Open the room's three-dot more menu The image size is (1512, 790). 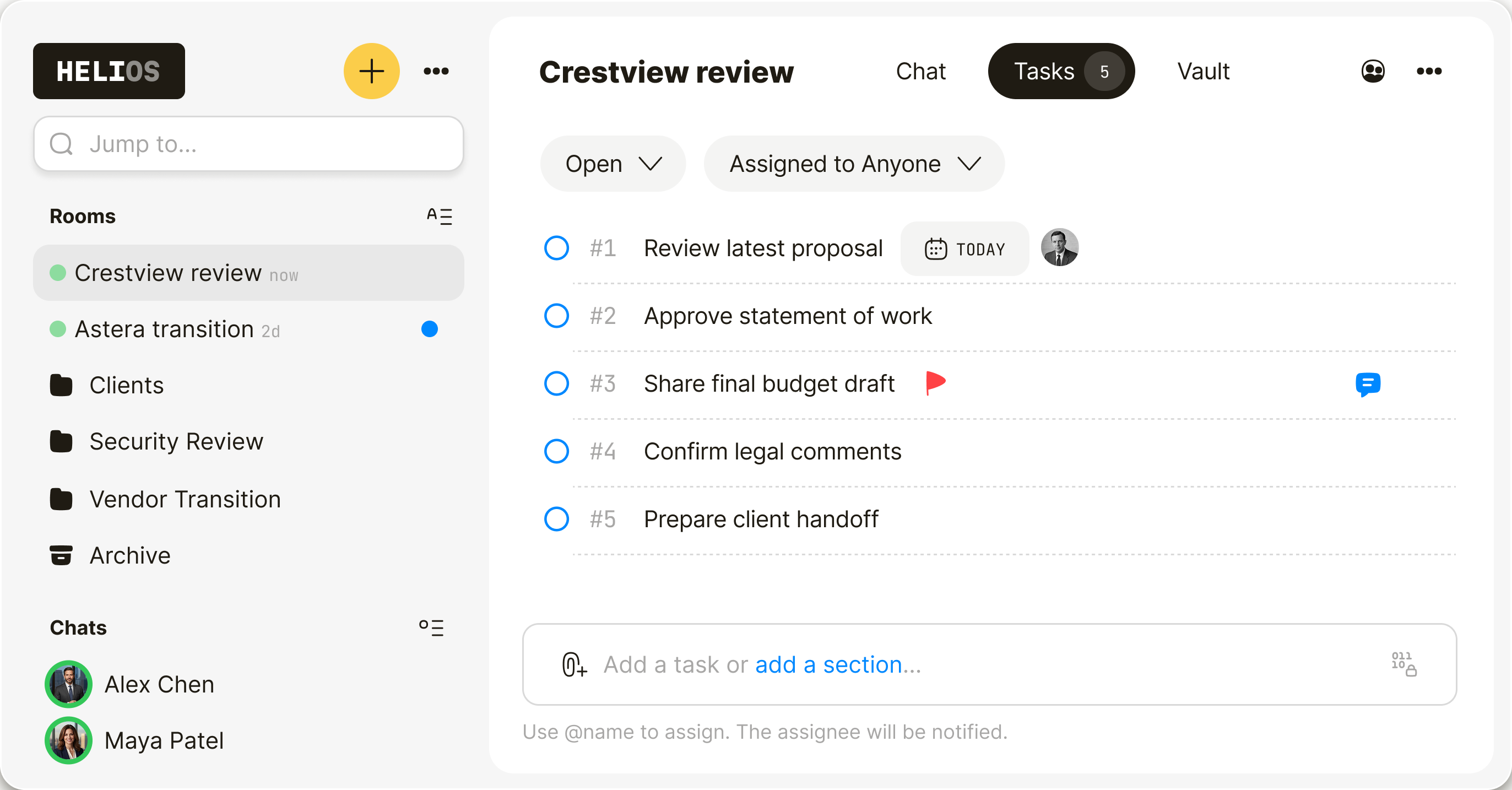[x=1429, y=71]
